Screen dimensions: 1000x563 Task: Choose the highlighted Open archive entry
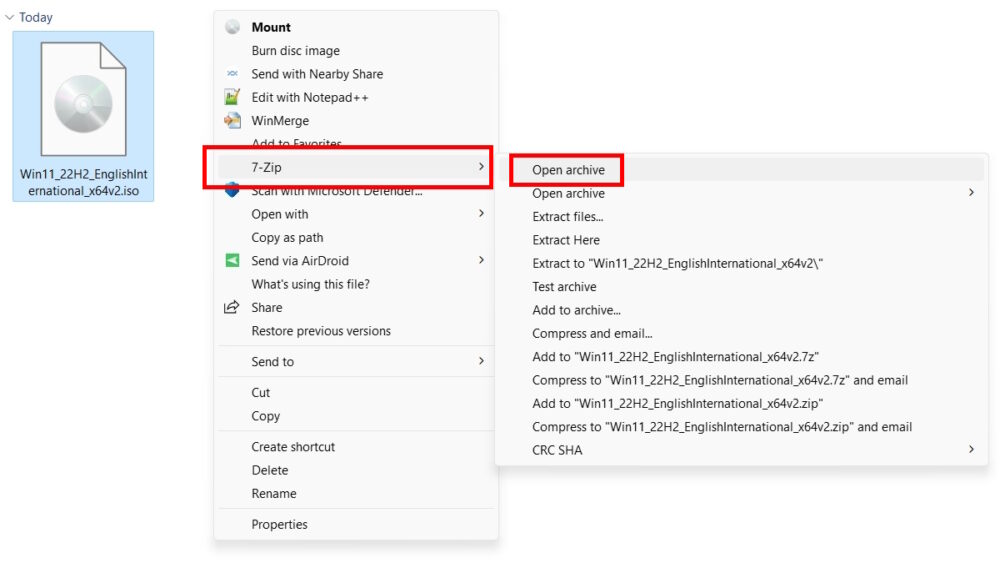(568, 170)
